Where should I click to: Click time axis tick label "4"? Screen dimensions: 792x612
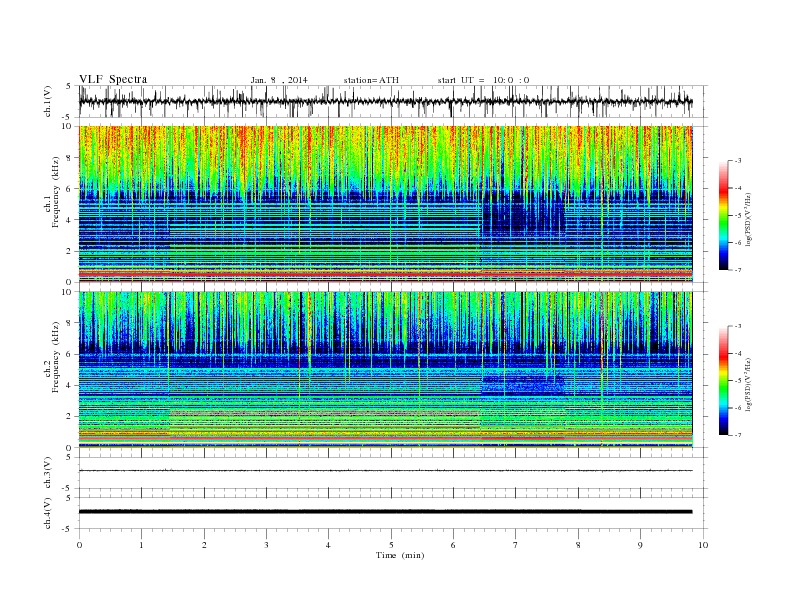(328, 545)
